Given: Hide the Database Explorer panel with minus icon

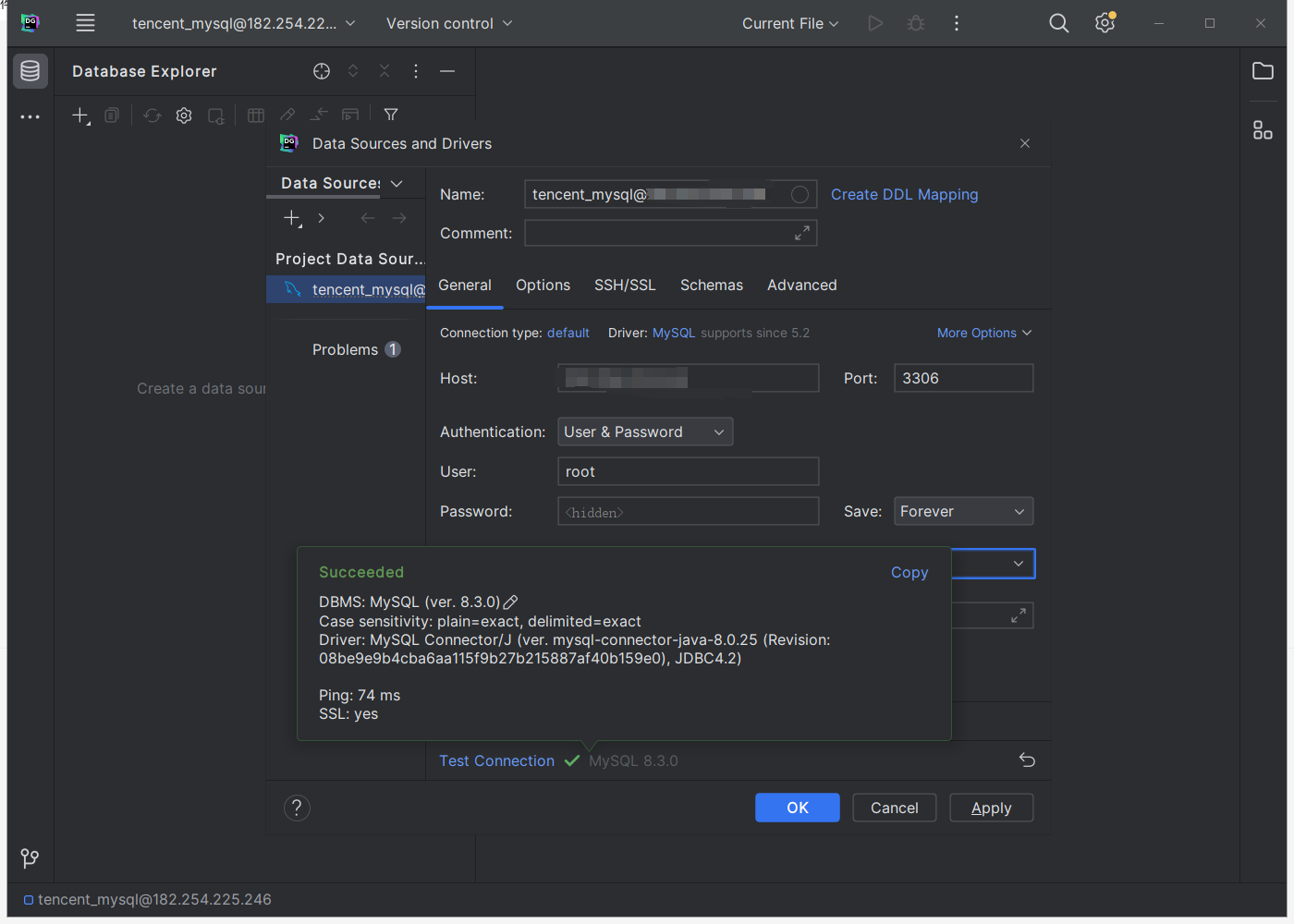Looking at the screenshot, I should click(x=447, y=71).
